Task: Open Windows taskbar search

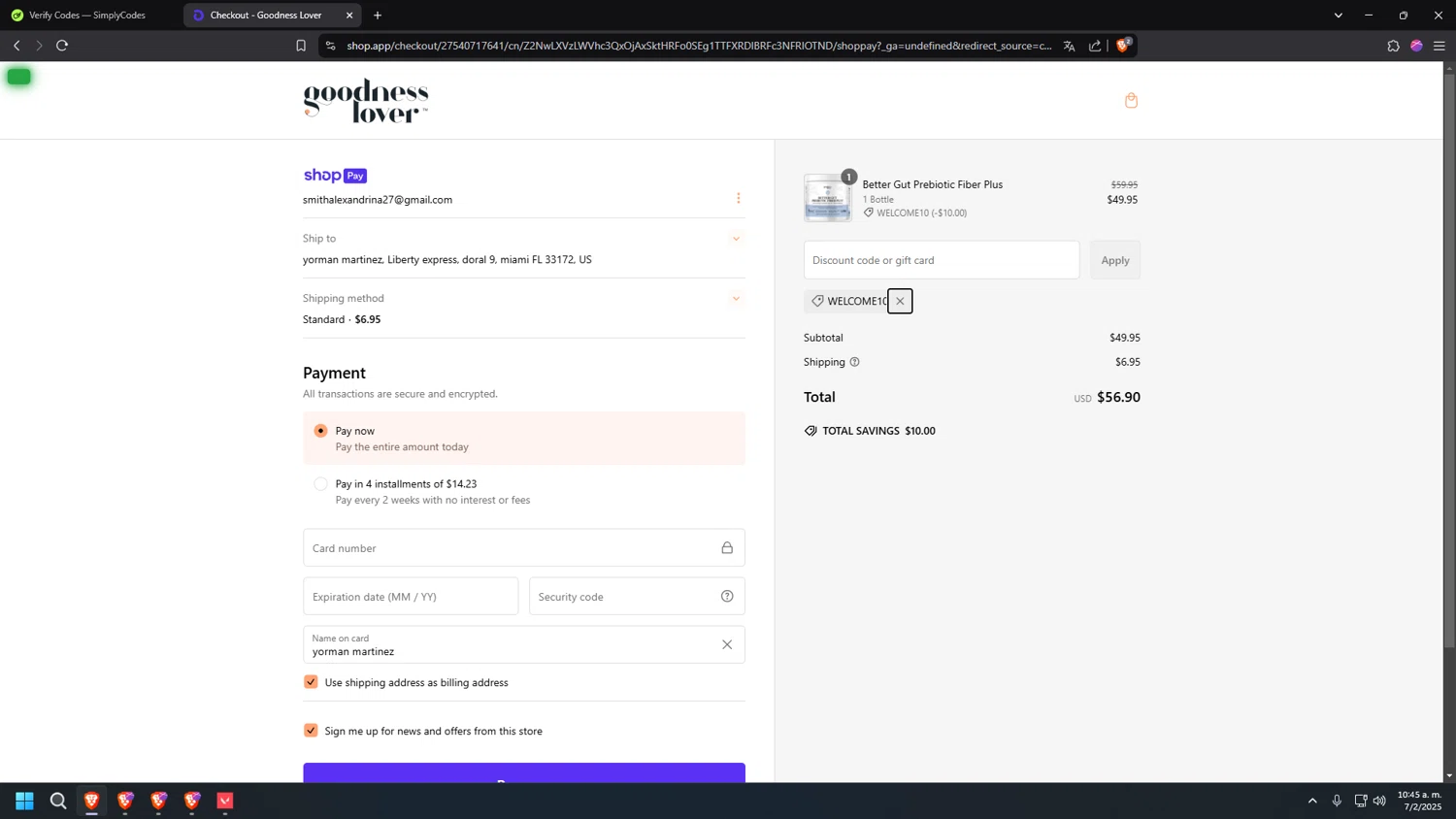Action: pyautogui.click(x=58, y=801)
